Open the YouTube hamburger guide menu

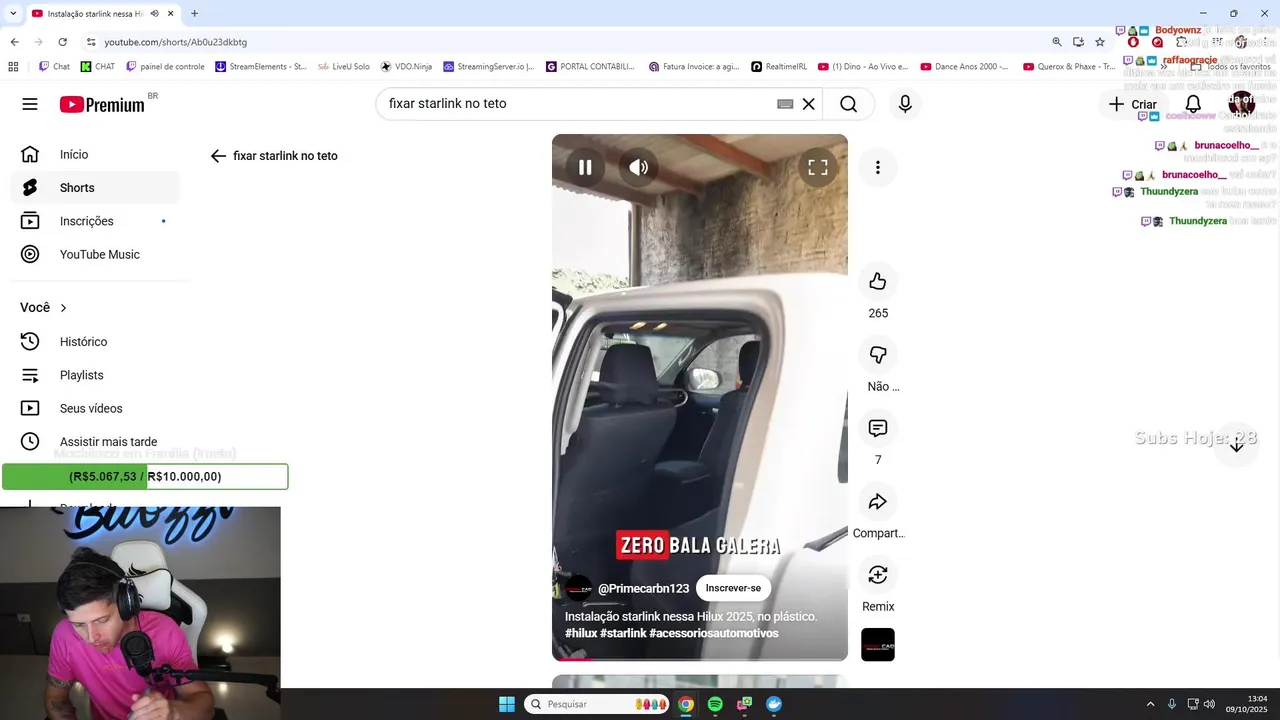point(30,104)
